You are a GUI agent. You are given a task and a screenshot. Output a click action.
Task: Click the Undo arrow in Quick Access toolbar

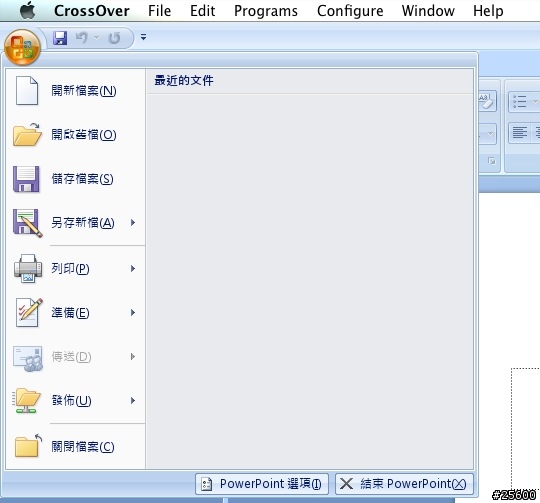tap(82, 37)
